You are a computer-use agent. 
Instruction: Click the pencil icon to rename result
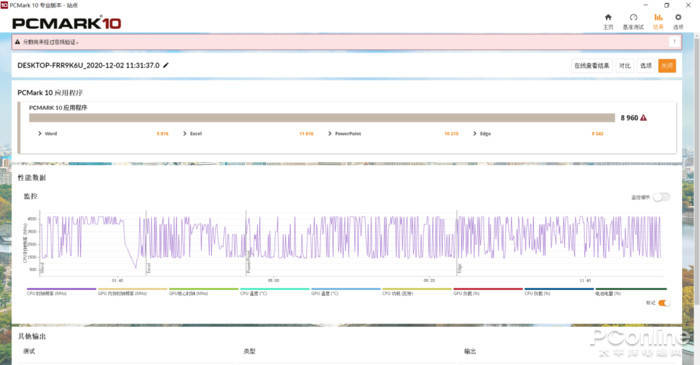[166, 65]
